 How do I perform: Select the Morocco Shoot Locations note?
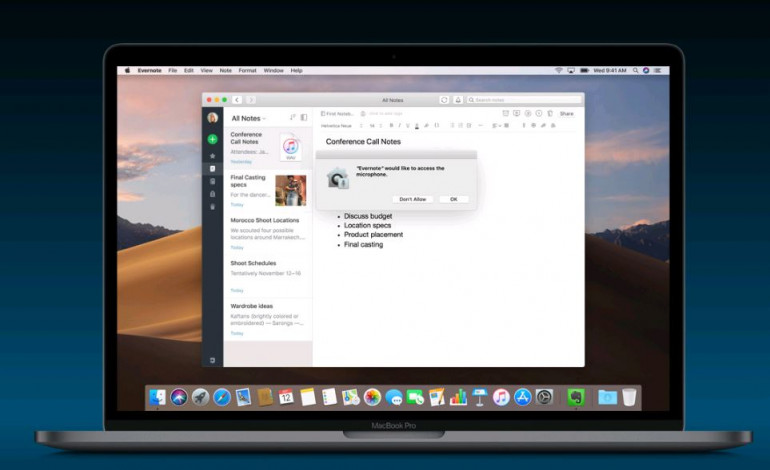(x=265, y=220)
